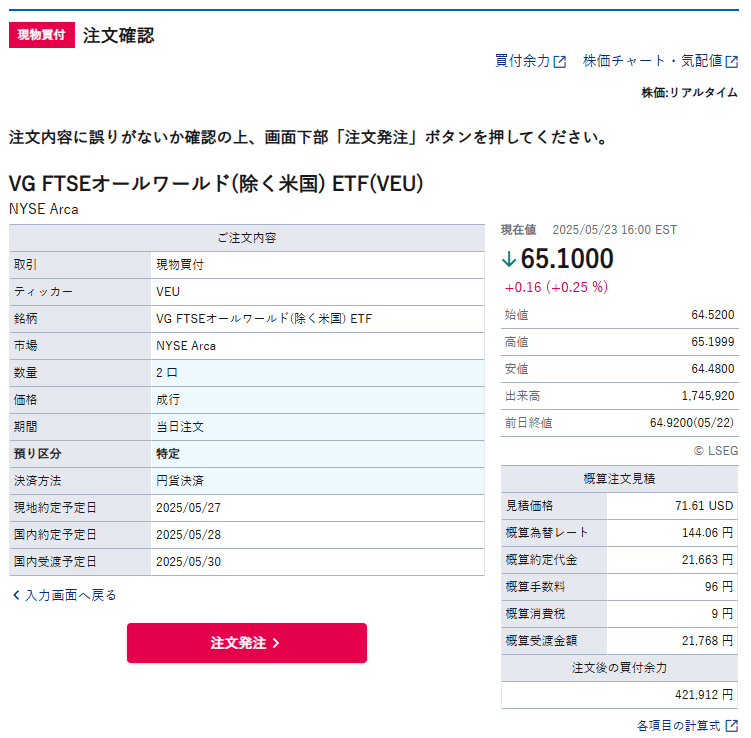Click estimated settlement amount 21,768 円

coord(707,641)
